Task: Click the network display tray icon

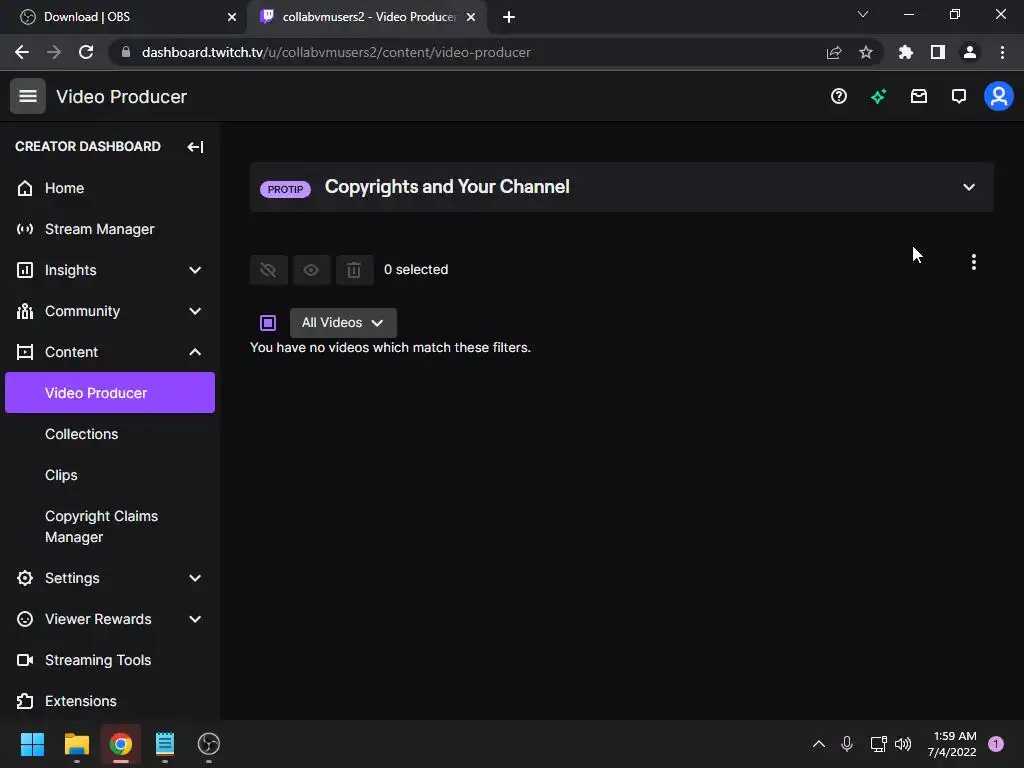Action: [x=878, y=744]
